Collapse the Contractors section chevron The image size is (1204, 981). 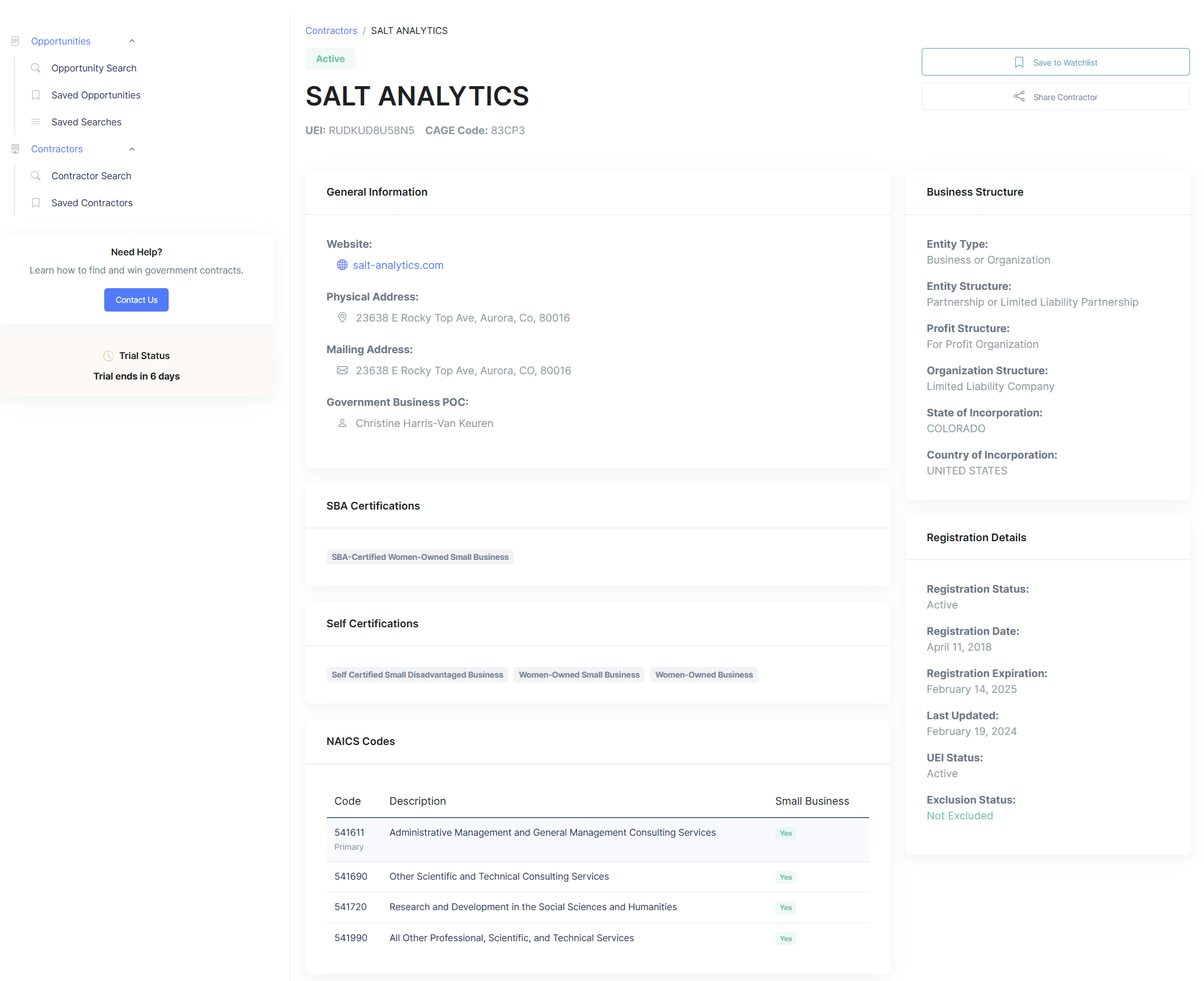(132, 149)
